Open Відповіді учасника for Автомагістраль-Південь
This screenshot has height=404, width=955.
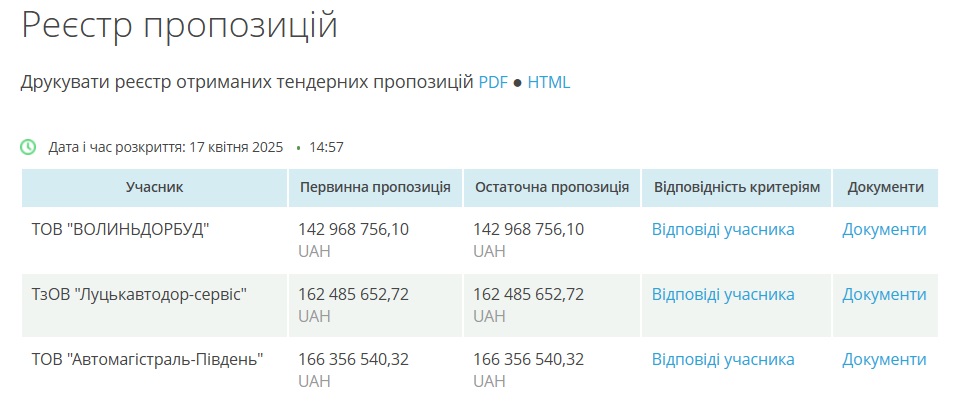point(723,360)
